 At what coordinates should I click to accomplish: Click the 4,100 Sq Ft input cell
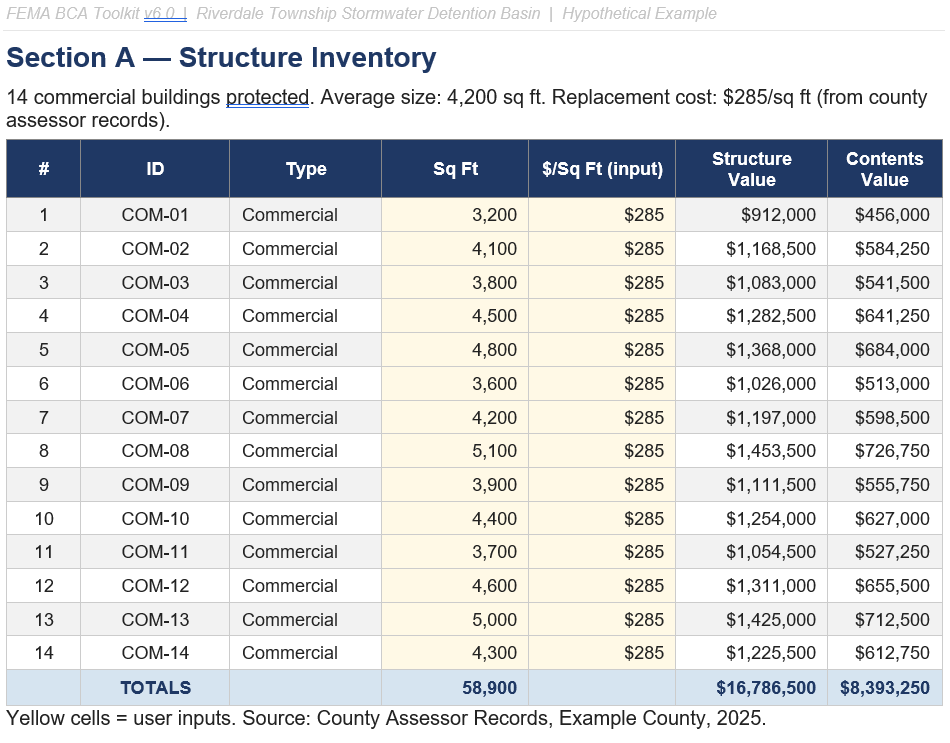click(x=455, y=248)
